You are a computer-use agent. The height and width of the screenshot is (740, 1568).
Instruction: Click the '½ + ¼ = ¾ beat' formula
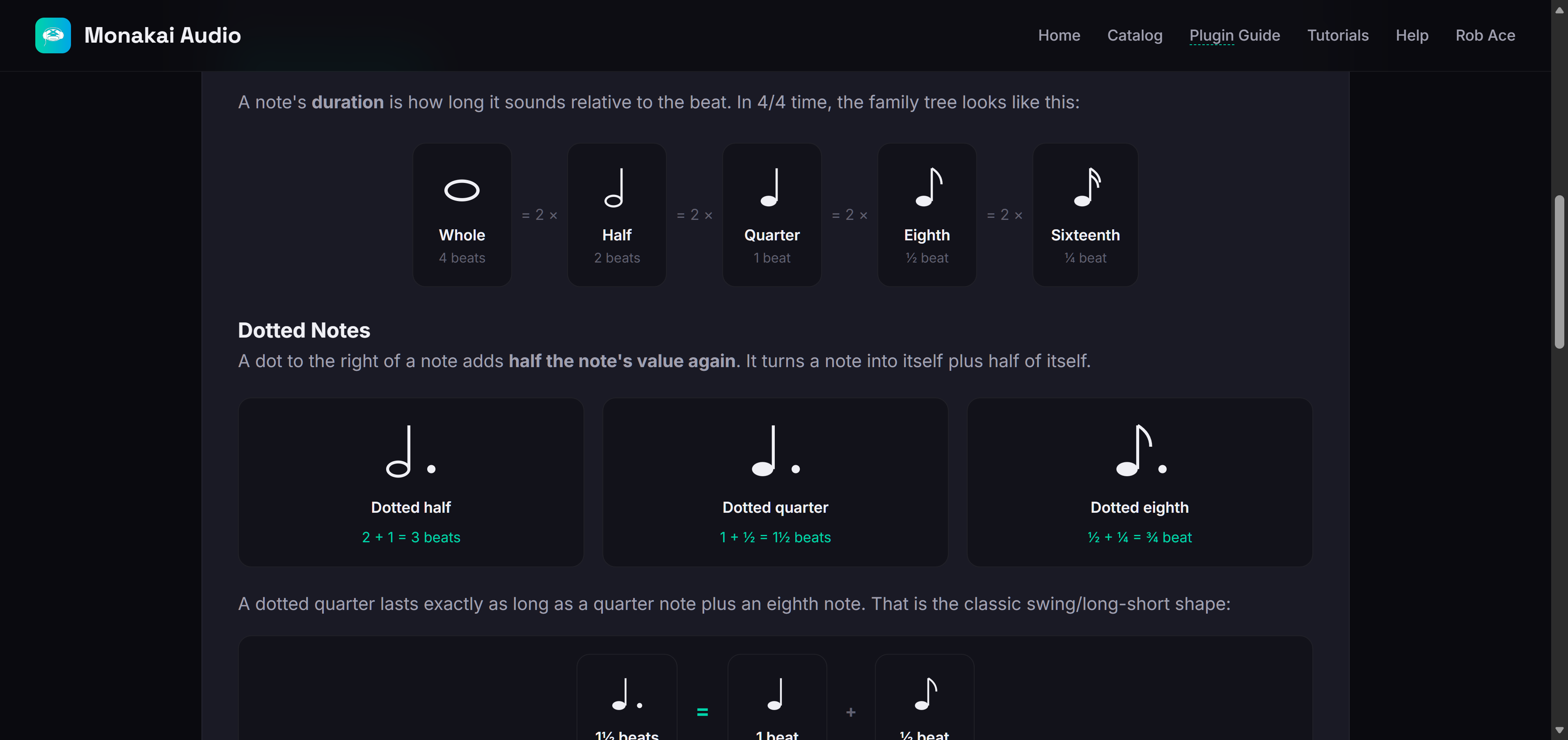(x=1140, y=537)
